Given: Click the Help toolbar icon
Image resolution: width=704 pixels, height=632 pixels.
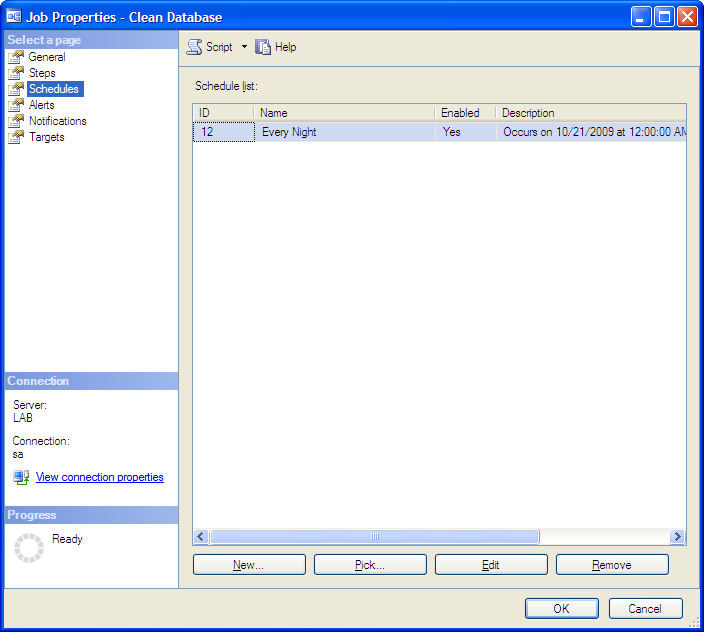Looking at the screenshot, I should pos(263,47).
